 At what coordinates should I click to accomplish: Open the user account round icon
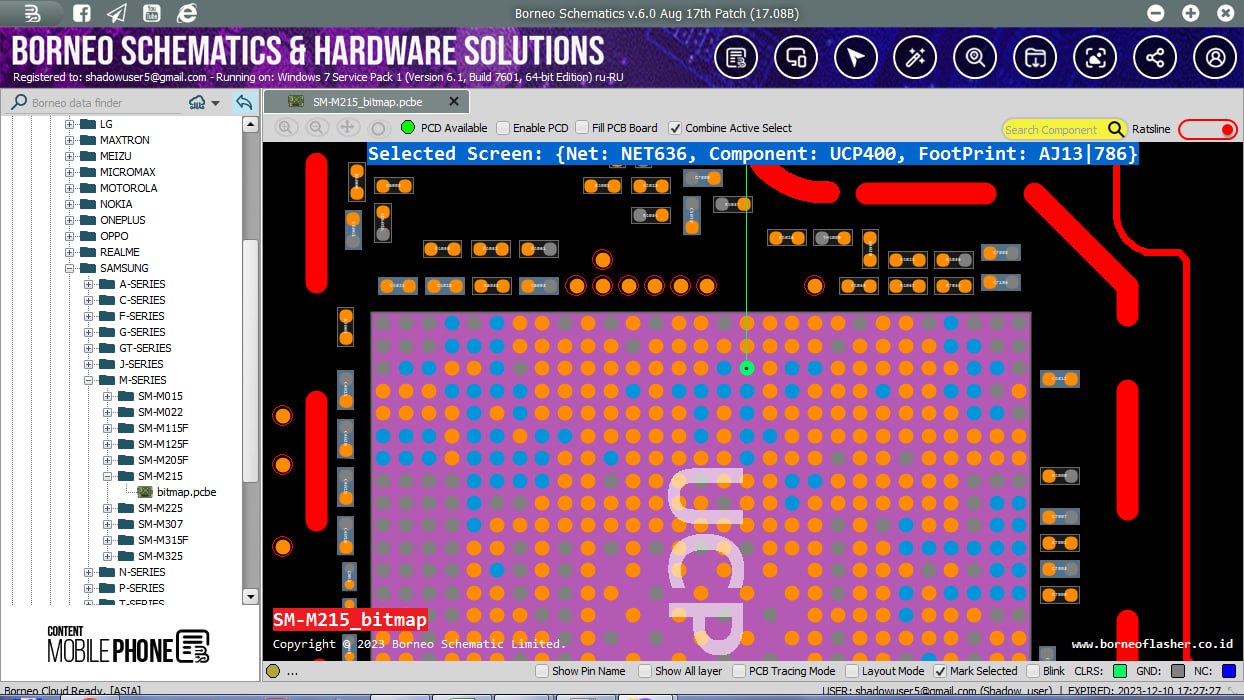point(1216,58)
